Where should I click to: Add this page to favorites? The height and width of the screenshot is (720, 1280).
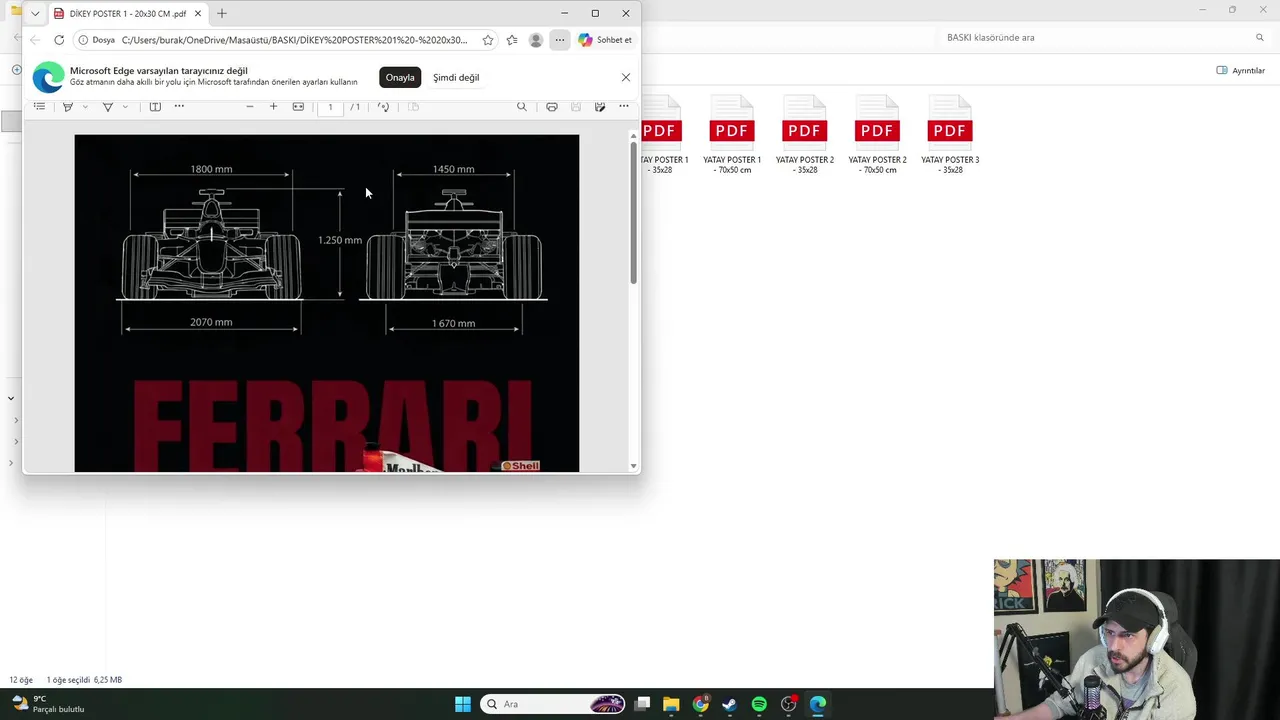[x=488, y=40]
